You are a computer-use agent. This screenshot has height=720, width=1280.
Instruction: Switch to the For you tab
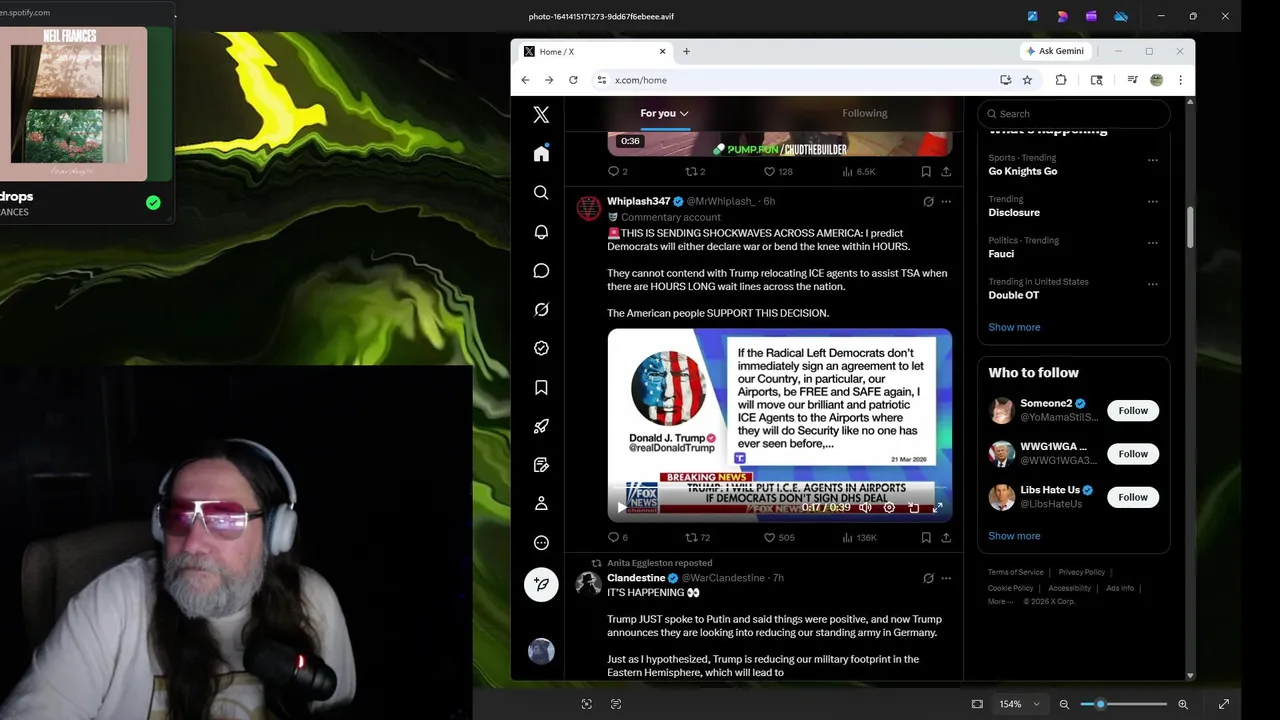pos(664,113)
